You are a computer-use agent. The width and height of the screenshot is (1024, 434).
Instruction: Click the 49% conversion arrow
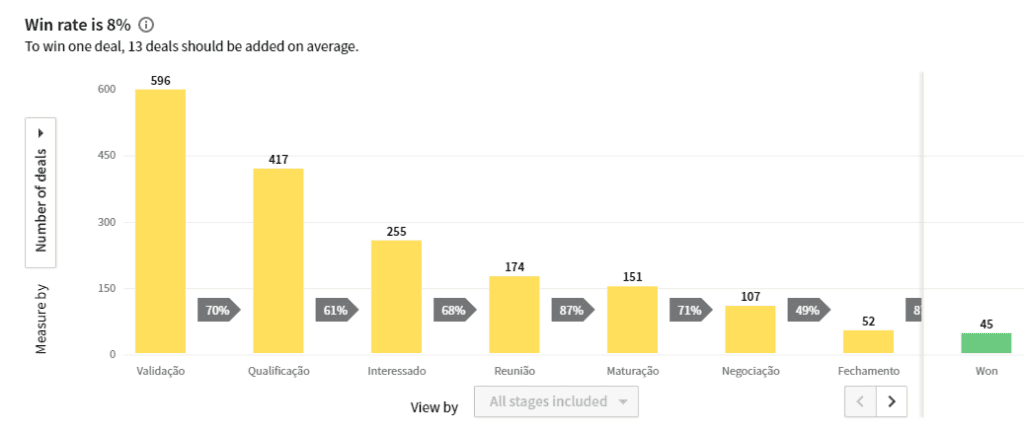click(809, 310)
